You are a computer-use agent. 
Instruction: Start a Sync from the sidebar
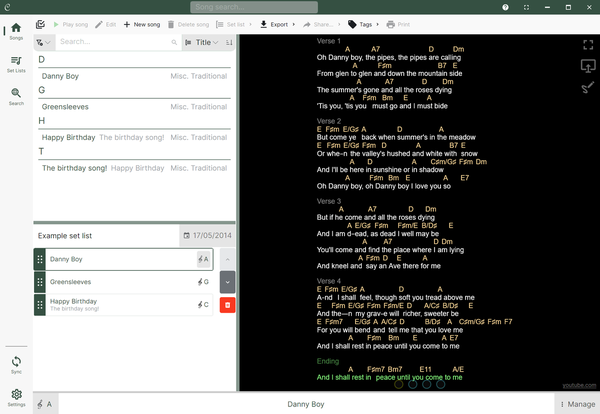[x=16, y=365]
